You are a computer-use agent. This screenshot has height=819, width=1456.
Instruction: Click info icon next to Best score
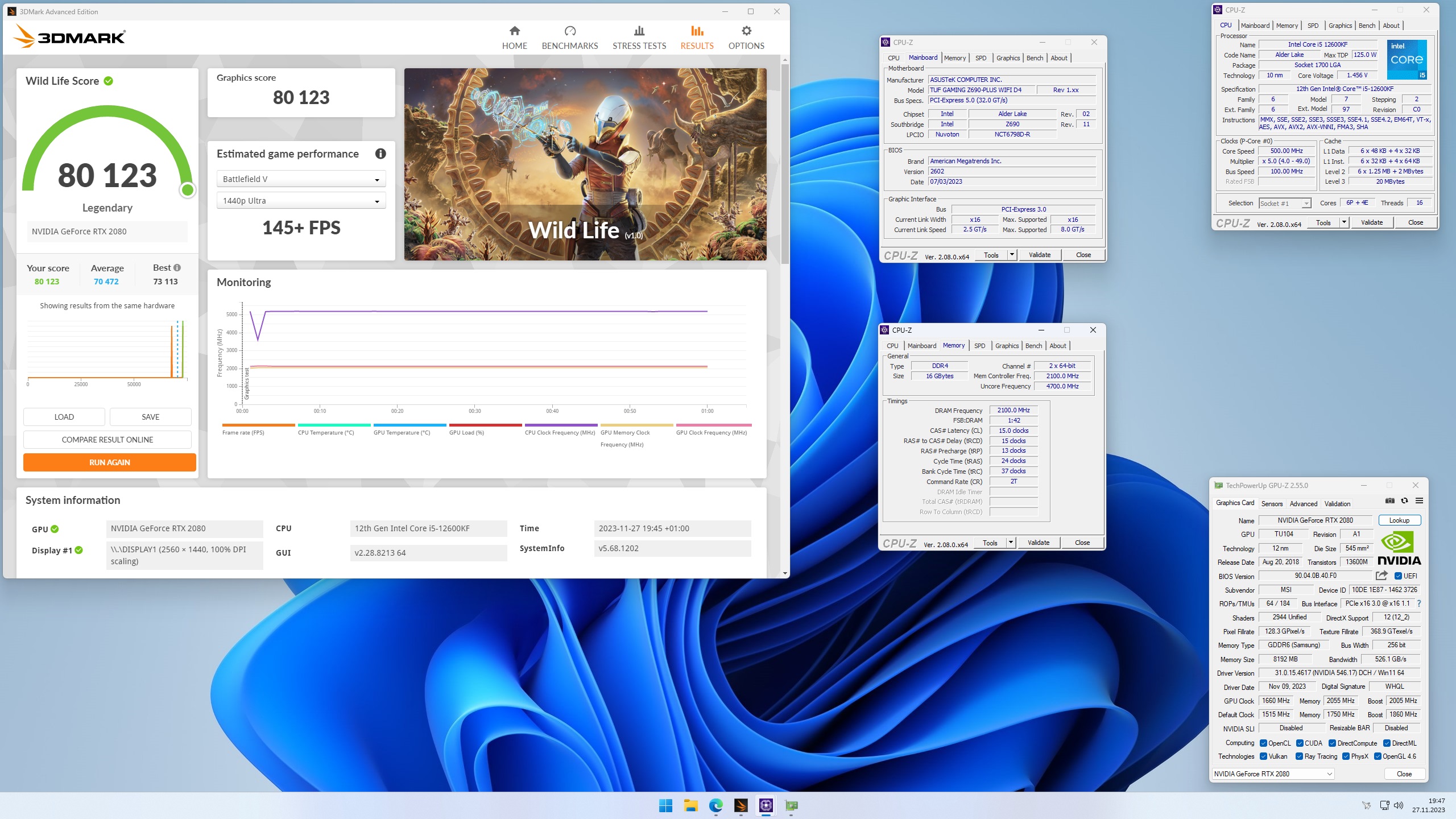[x=177, y=267]
